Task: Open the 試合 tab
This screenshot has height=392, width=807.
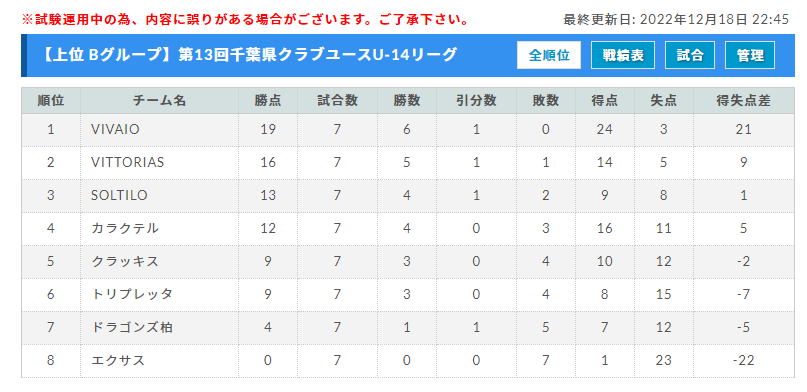Action: 690,55
